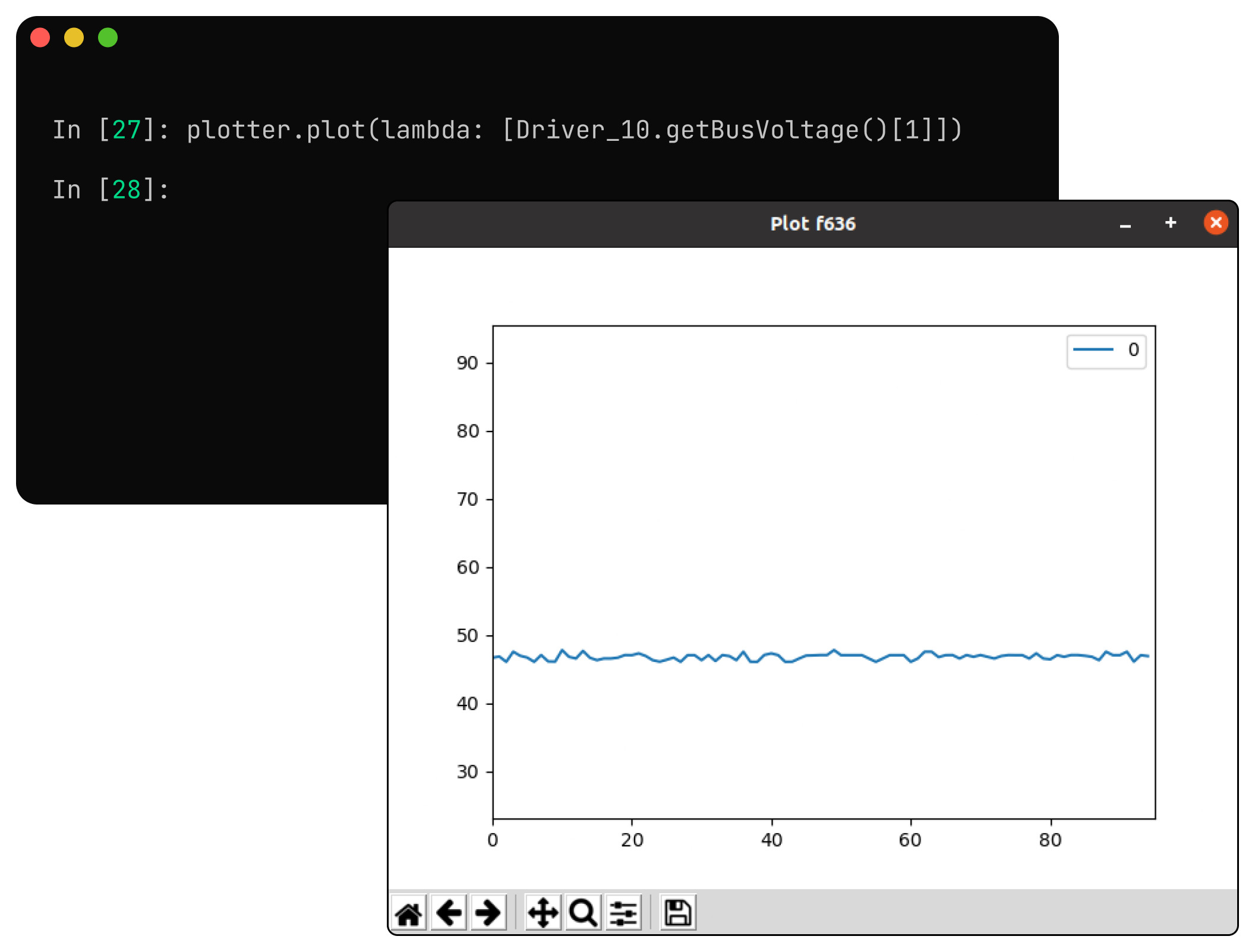The image size is (1255, 952).
Task: Click the blue line sample in legend
Action: 1093,350
